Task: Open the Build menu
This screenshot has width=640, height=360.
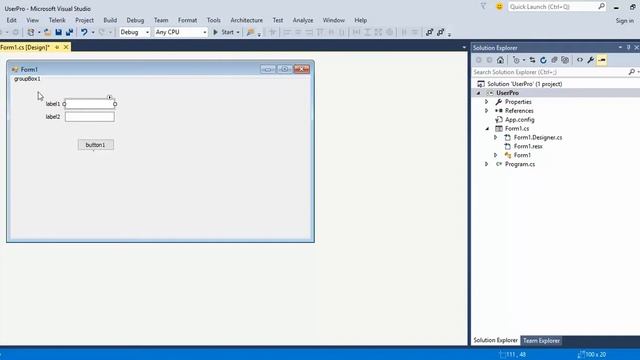Action: tap(110, 20)
